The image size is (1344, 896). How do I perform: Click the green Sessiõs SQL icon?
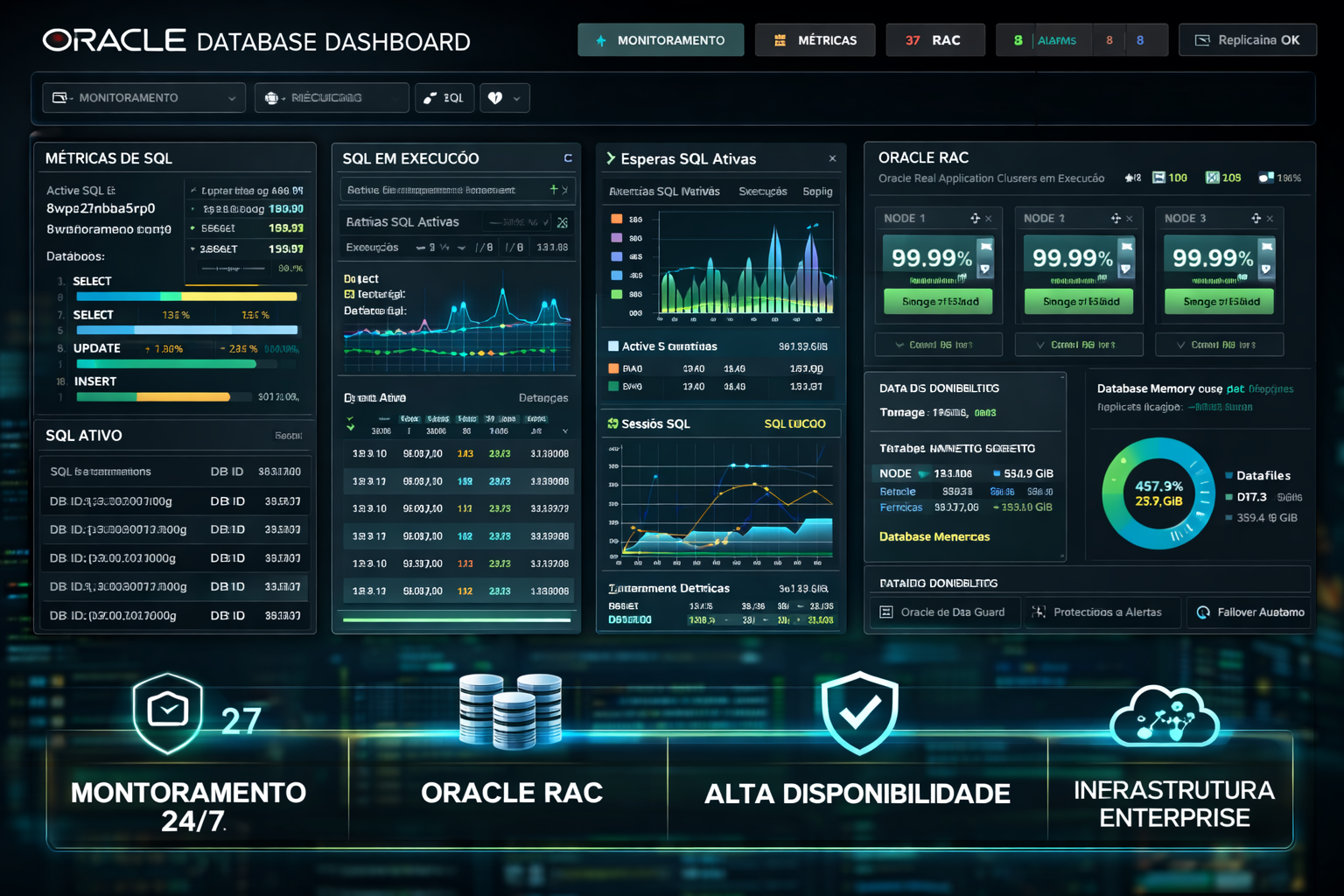point(612,423)
